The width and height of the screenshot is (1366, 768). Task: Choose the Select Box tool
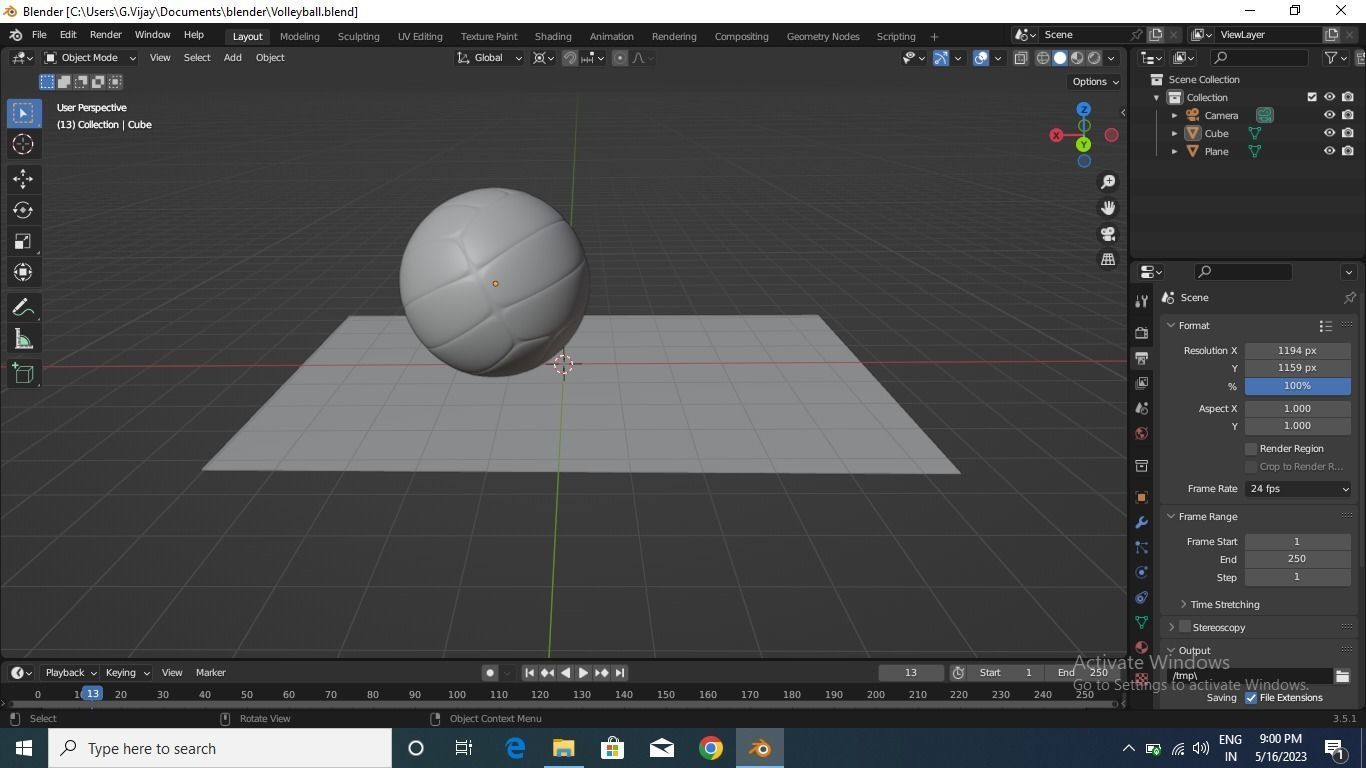pyautogui.click(x=23, y=113)
